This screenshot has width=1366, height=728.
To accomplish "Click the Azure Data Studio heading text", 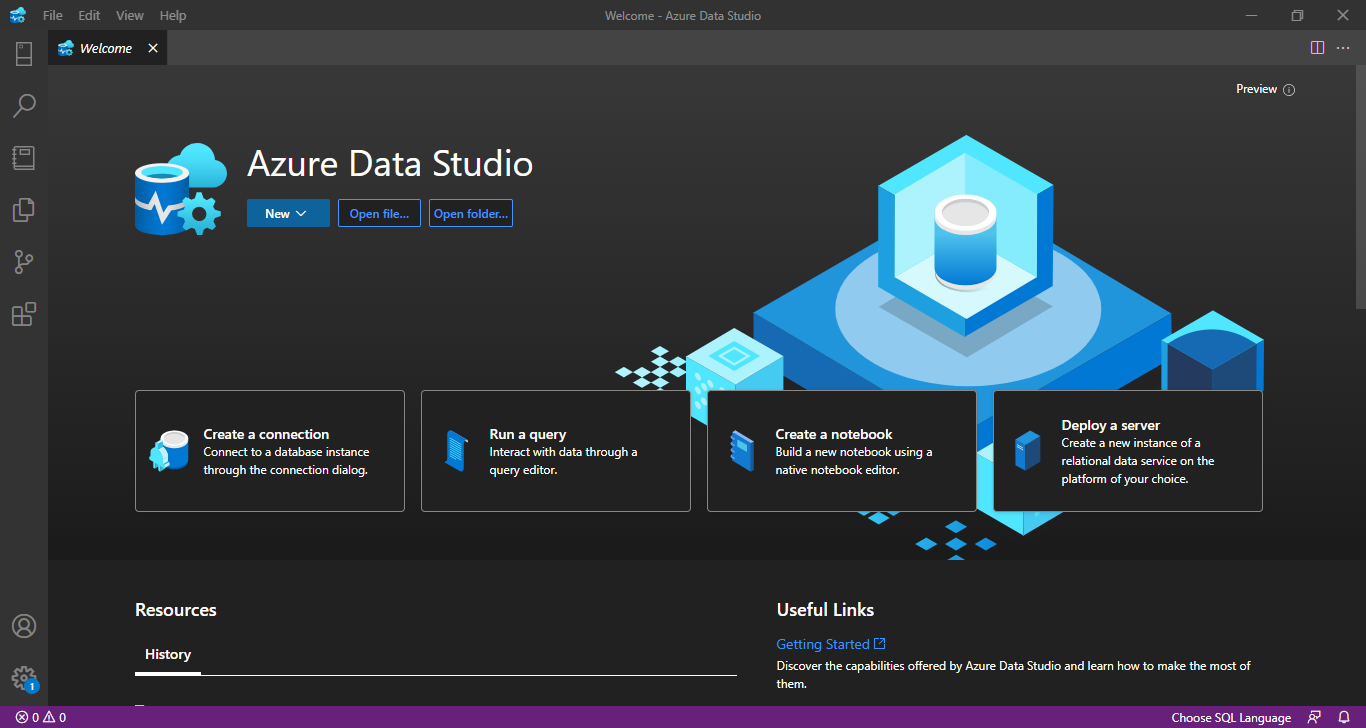I will tap(390, 164).
